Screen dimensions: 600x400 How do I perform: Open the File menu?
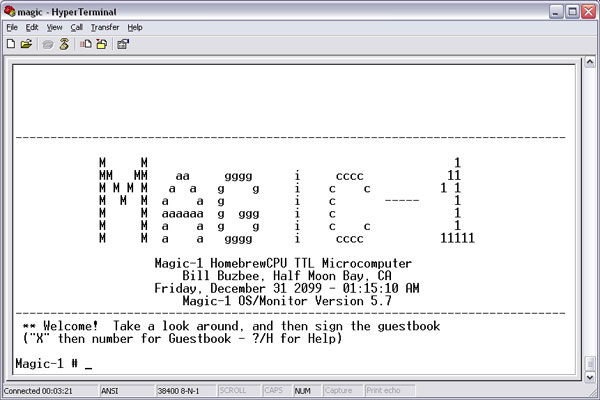tap(12, 27)
